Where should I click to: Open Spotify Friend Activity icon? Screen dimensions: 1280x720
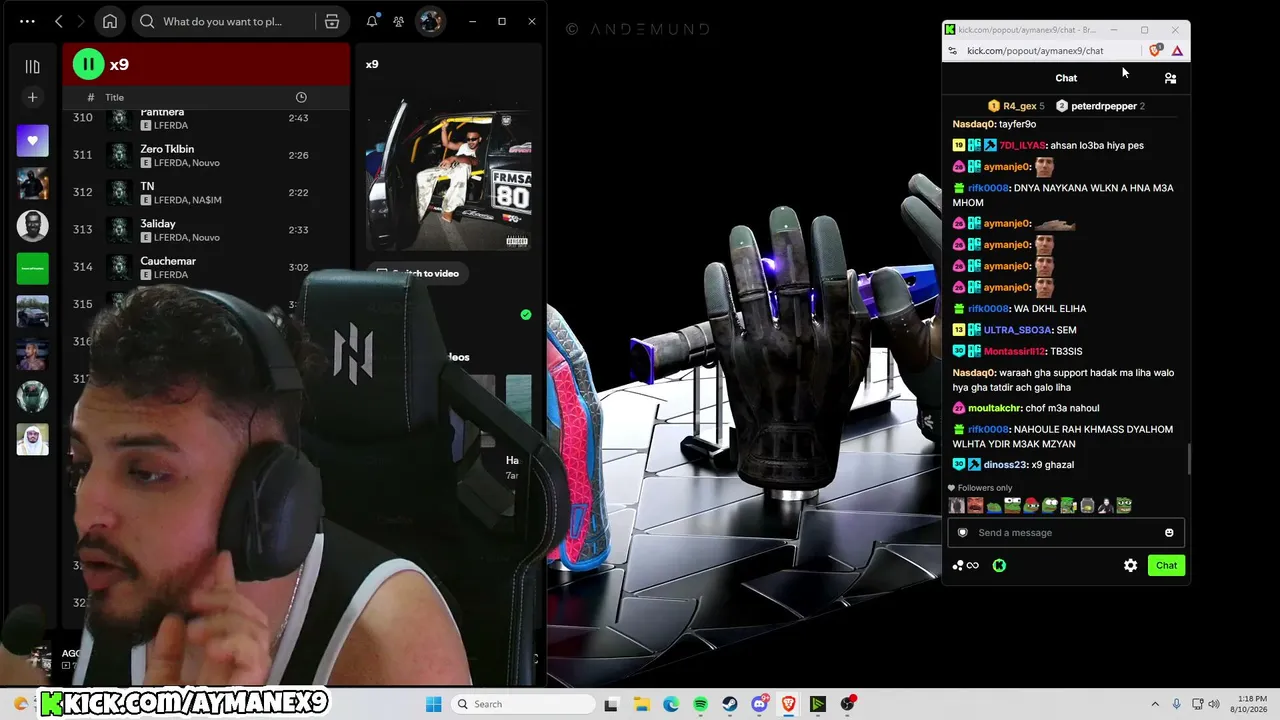tap(398, 21)
